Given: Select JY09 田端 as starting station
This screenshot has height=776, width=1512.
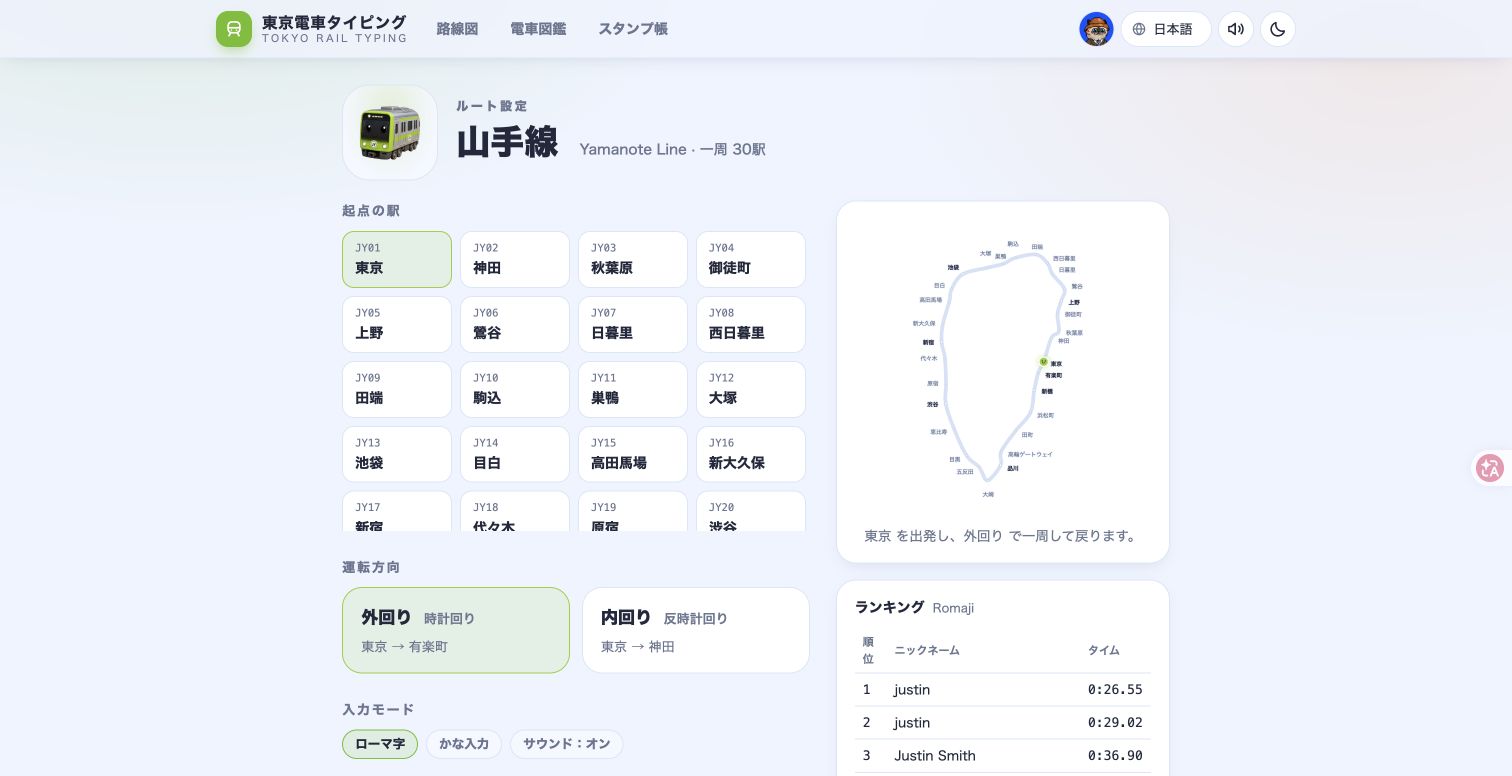Looking at the screenshot, I should pyautogui.click(x=397, y=389).
